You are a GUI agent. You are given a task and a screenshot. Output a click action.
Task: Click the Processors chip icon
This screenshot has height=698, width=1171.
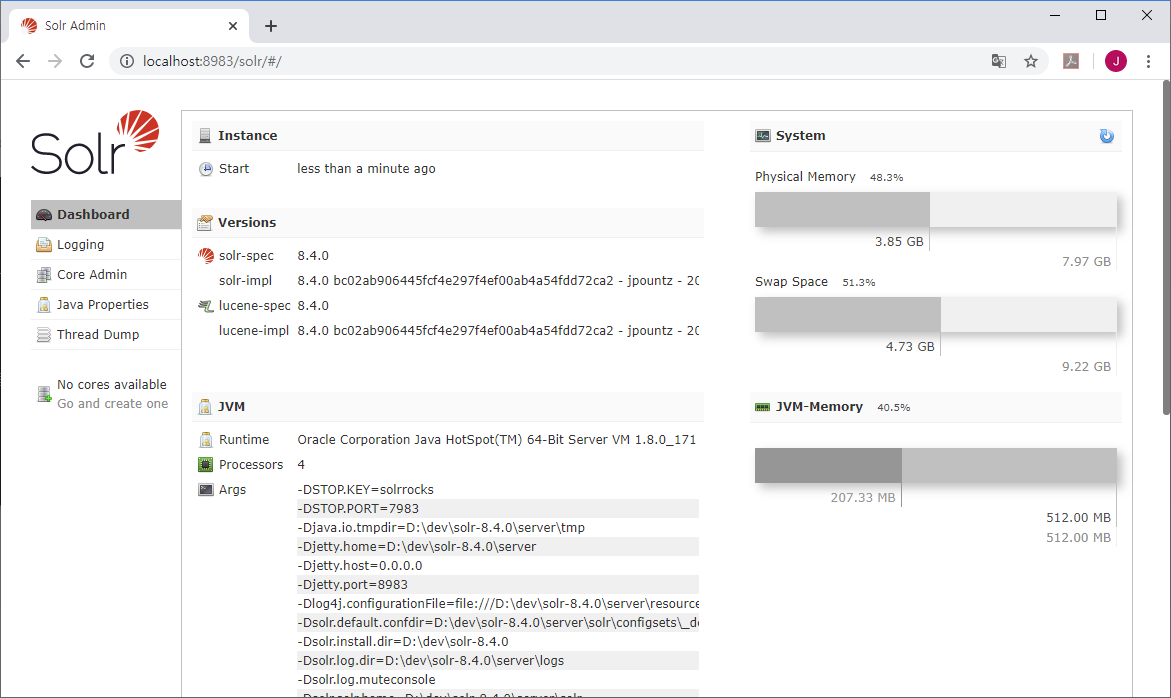pyautogui.click(x=205, y=464)
